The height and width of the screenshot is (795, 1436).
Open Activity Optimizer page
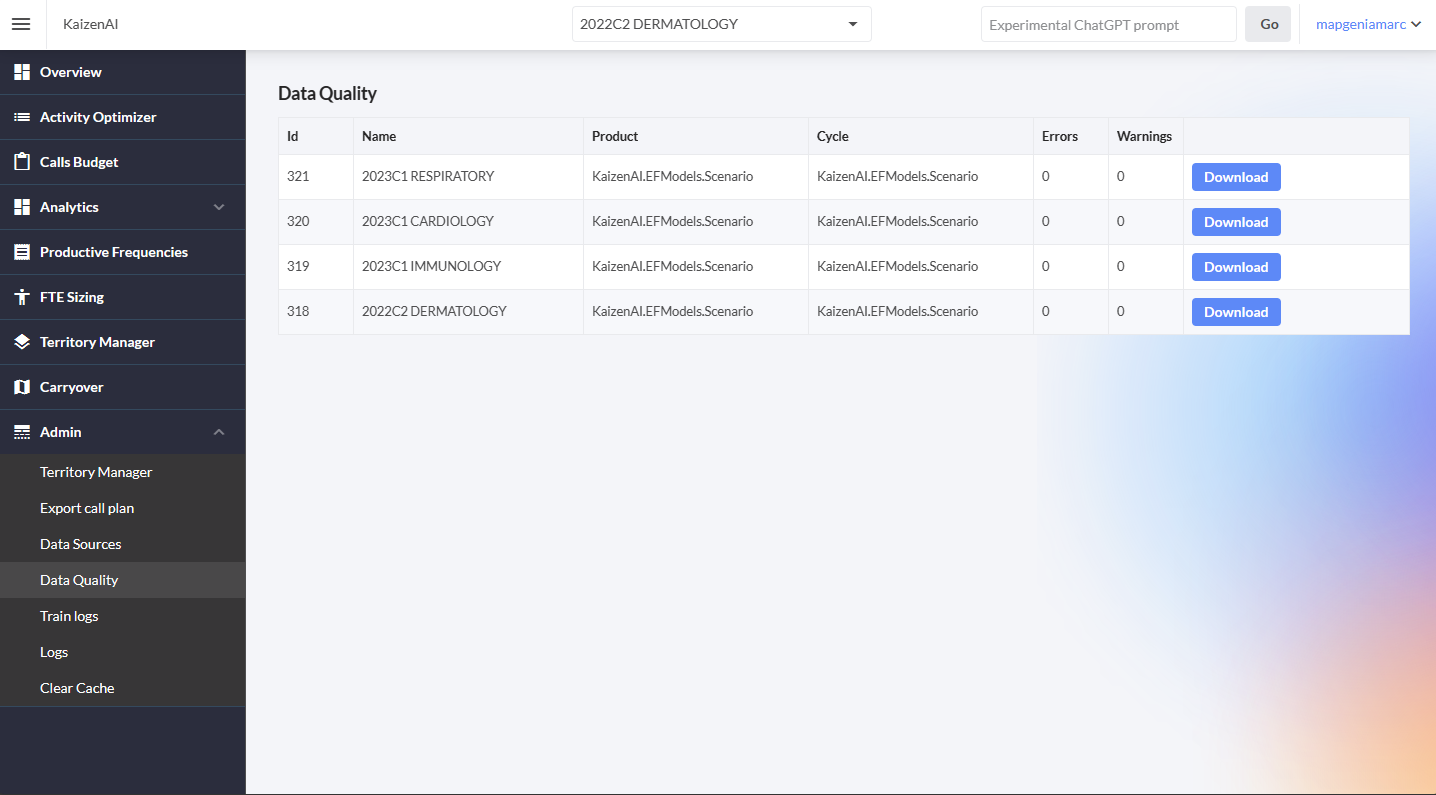pyautogui.click(x=123, y=117)
